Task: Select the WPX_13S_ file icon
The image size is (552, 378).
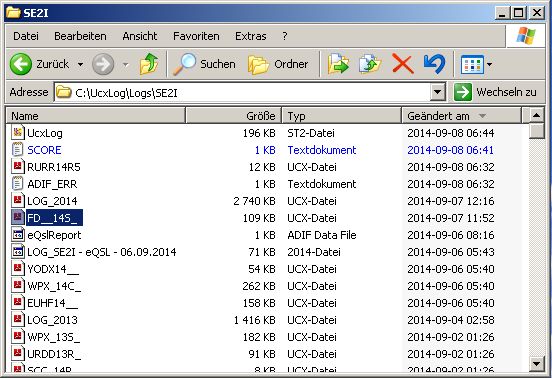Action: point(18,336)
